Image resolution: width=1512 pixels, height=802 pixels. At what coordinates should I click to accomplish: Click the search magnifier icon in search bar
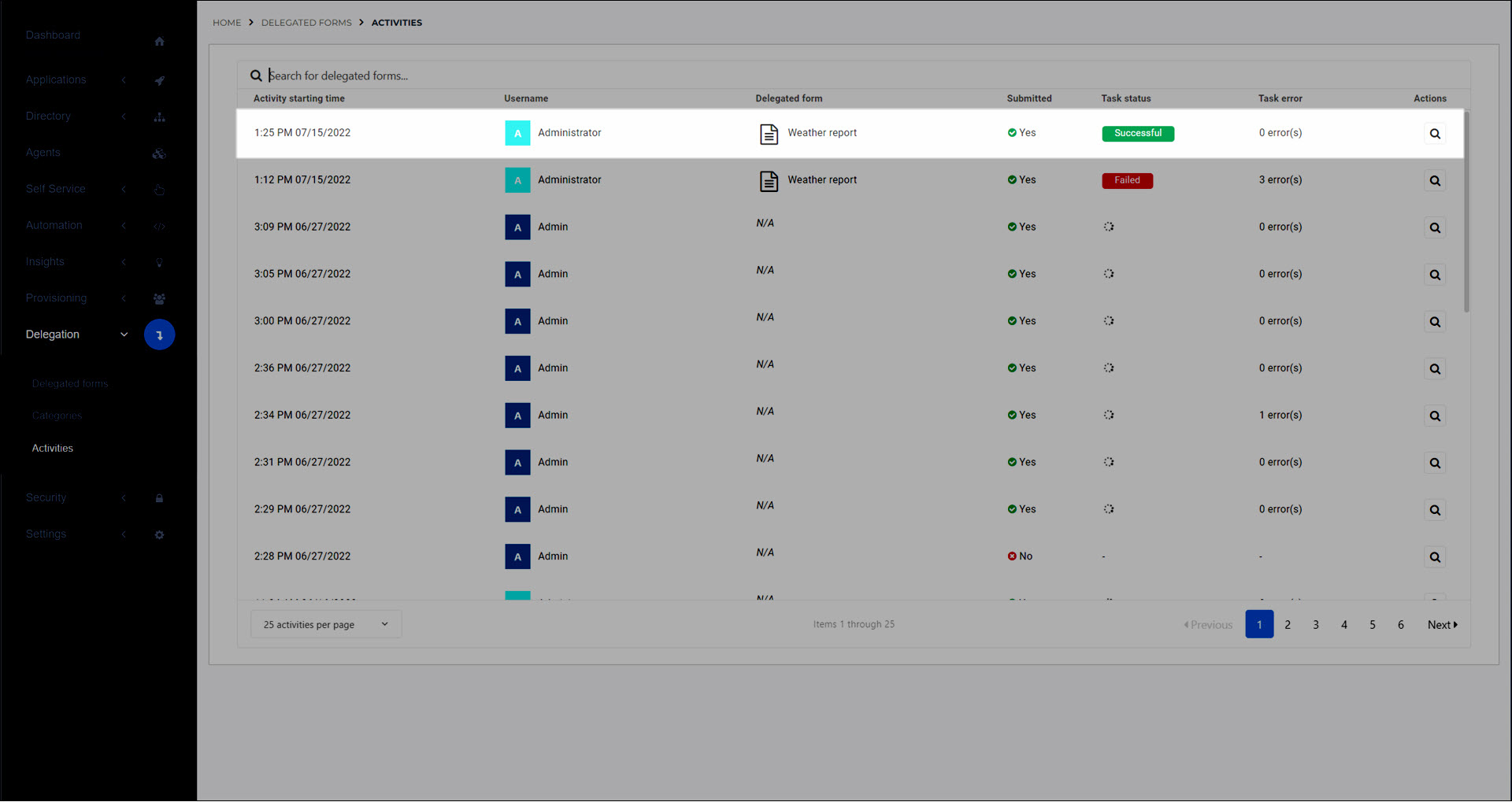[256, 76]
